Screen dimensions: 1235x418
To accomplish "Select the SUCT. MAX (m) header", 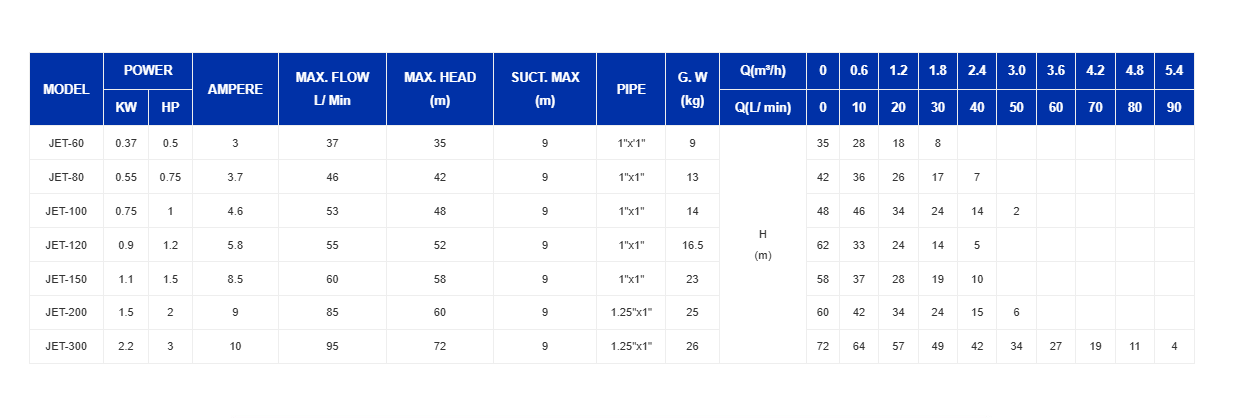I will pyautogui.click(x=545, y=89).
